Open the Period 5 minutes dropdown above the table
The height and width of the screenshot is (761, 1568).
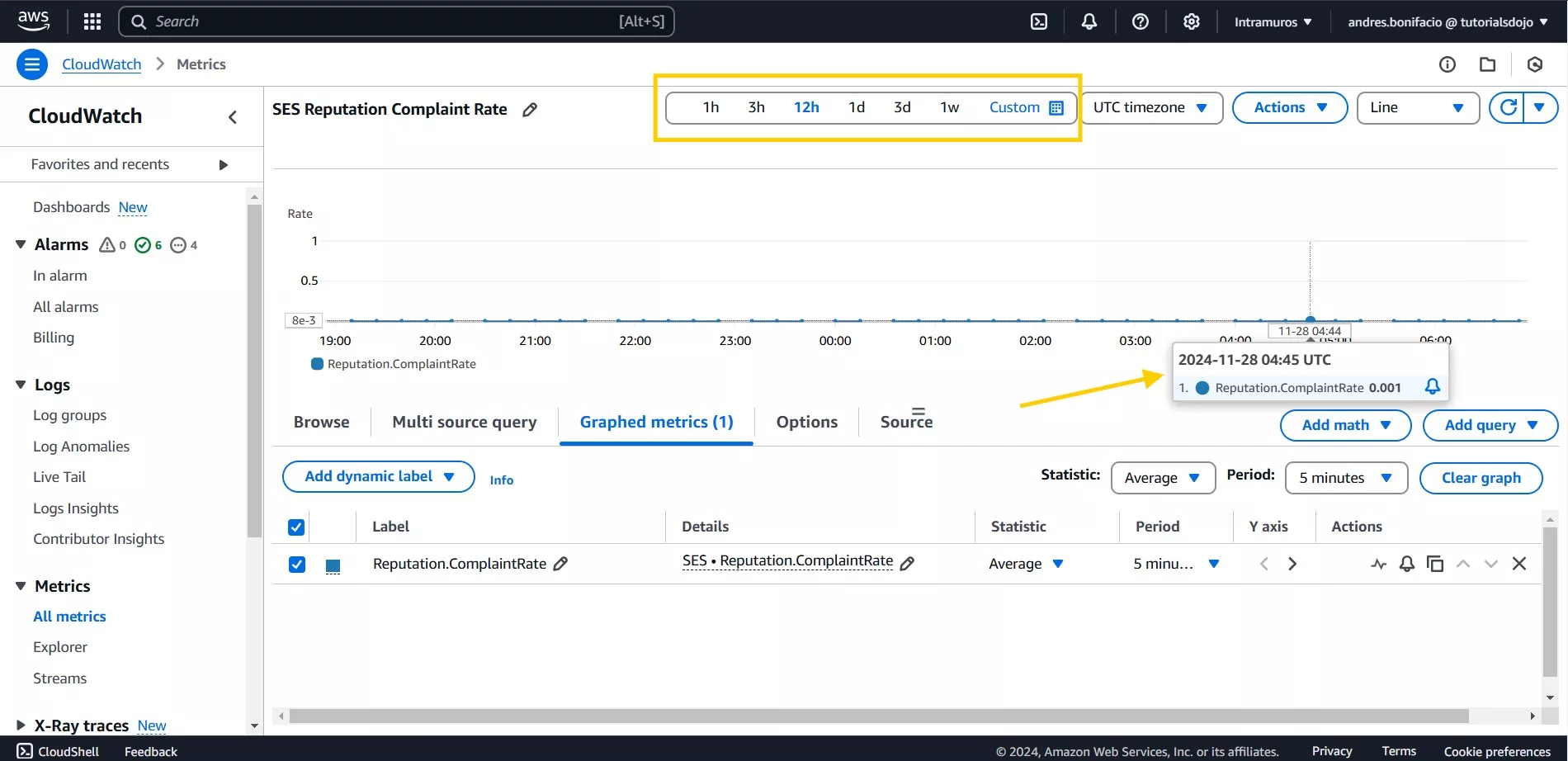(x=1347, y=478)
